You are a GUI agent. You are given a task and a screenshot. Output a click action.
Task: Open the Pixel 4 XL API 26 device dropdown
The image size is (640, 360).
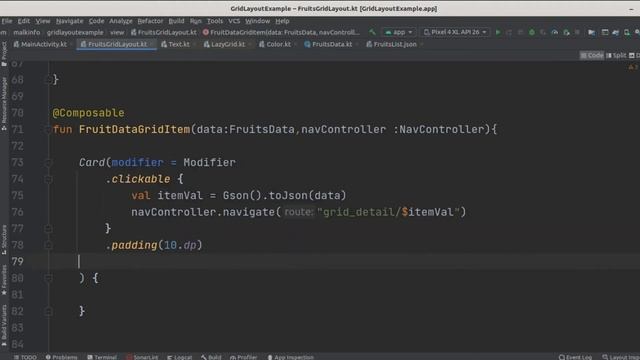455,32
